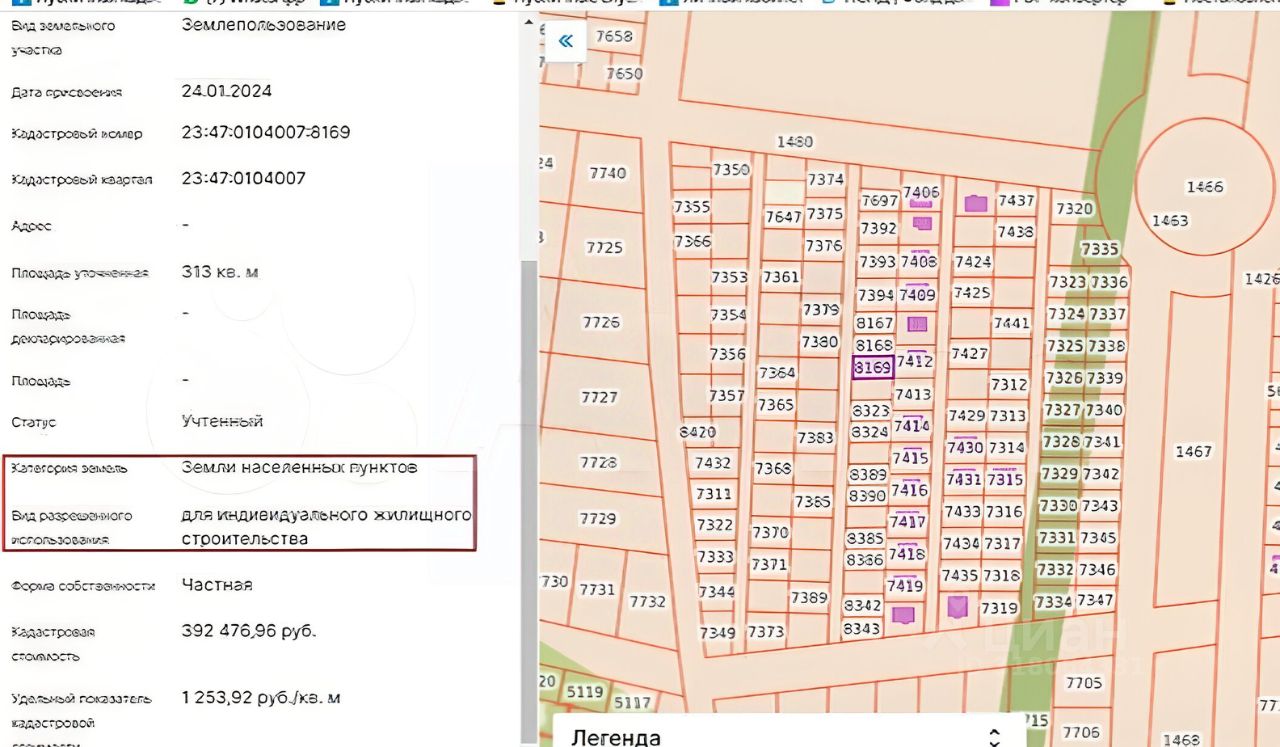Expand the Легенда panel arrows

(x=994, y=737)
